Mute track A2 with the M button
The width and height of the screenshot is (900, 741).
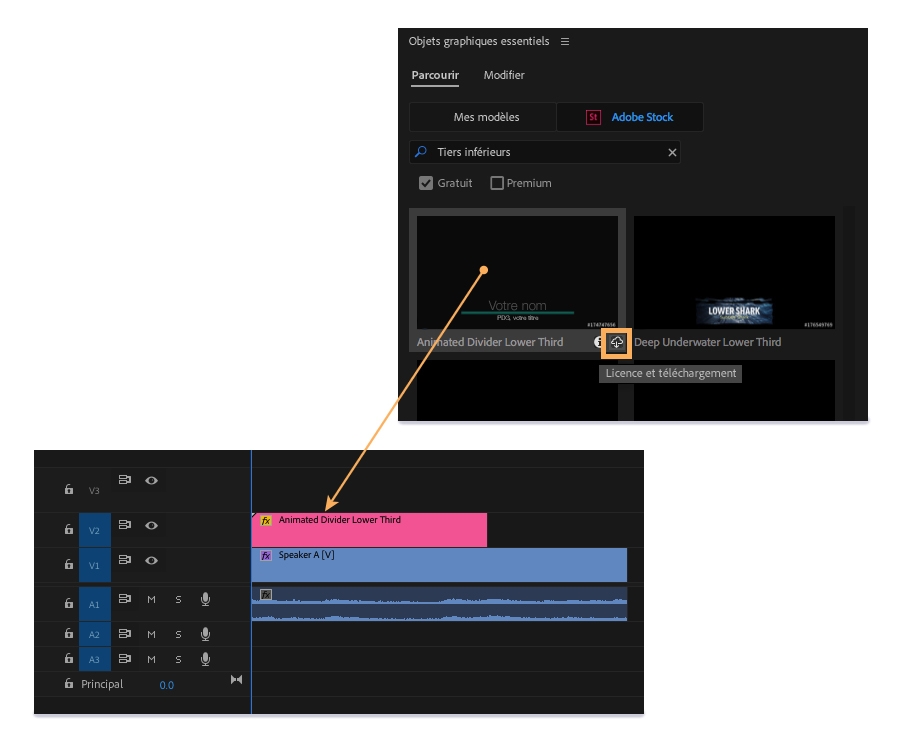[152, 632]
